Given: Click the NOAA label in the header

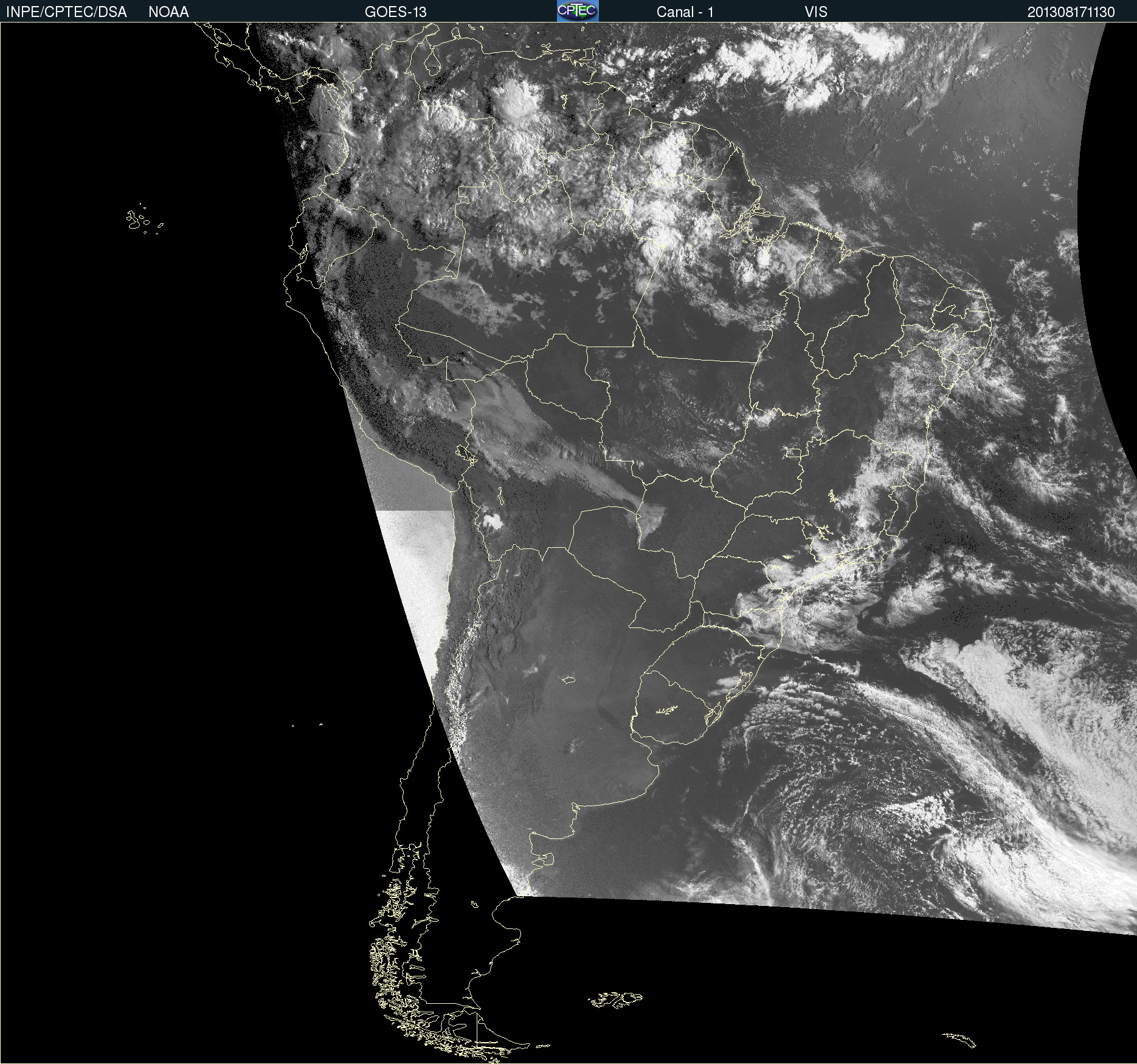Looking at the screenshot, I should pos(168,12).
